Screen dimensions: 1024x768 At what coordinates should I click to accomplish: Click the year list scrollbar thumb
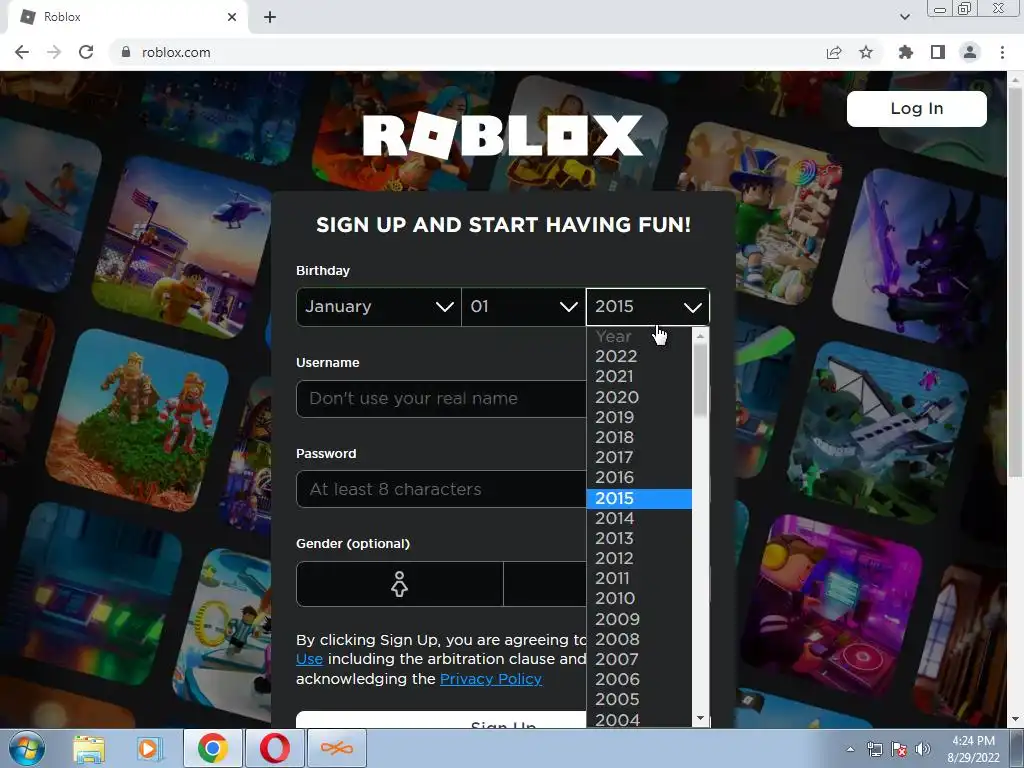[x=700, y=380]
